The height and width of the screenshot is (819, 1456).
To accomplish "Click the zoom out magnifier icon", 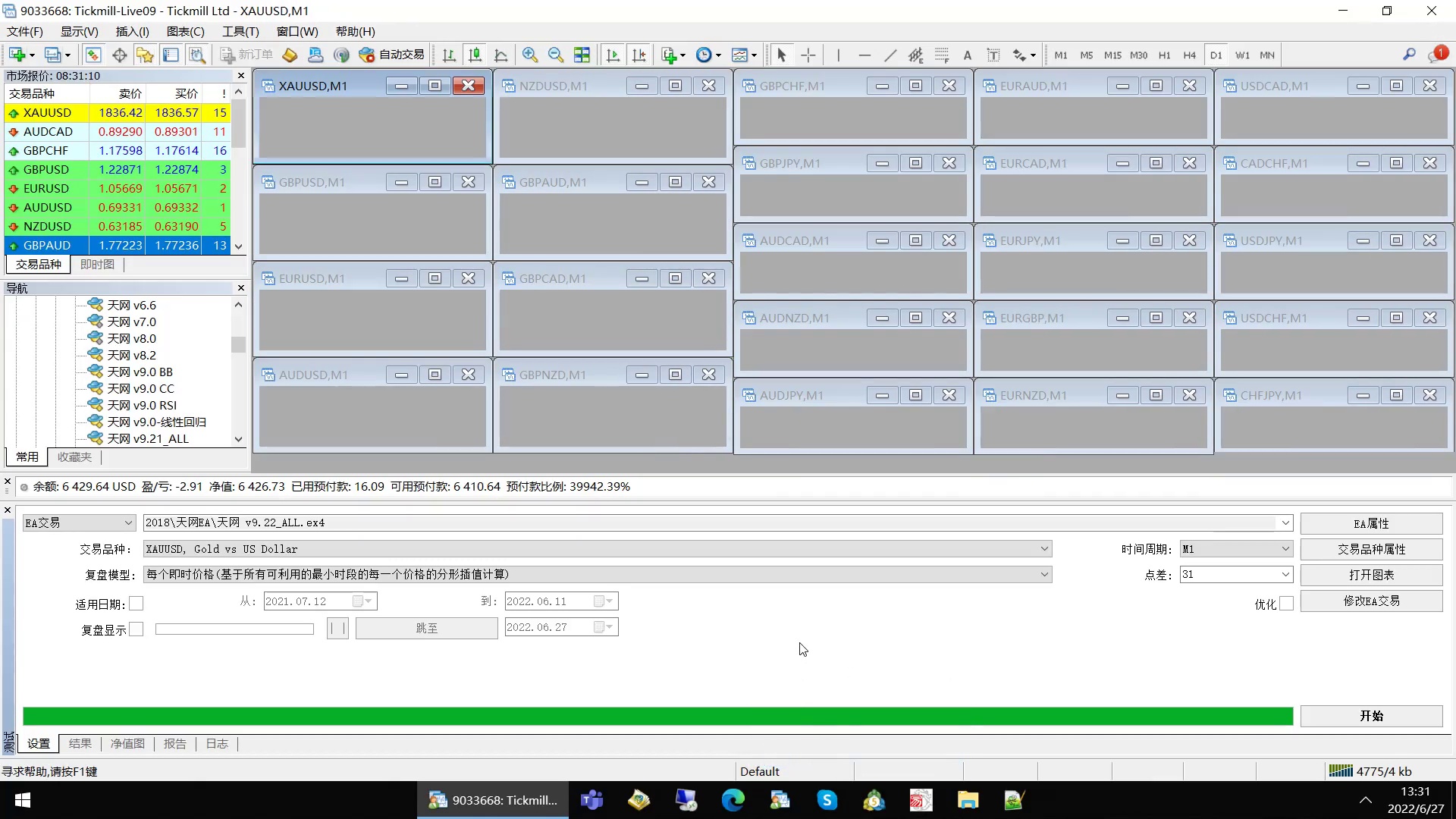I will (556, 55).
